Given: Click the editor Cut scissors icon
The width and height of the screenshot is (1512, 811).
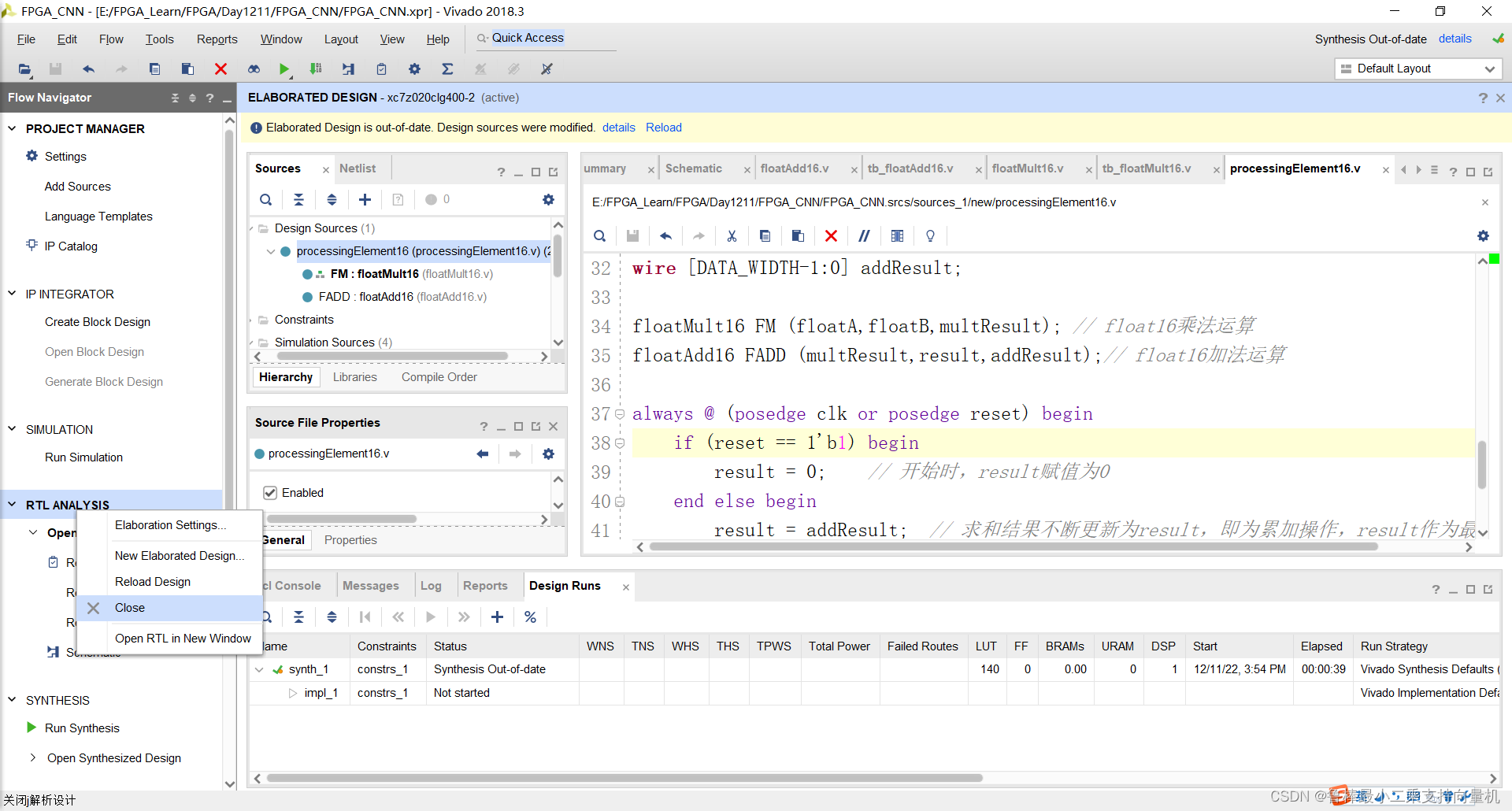Looking at the screenshot, I should [732, 236].
